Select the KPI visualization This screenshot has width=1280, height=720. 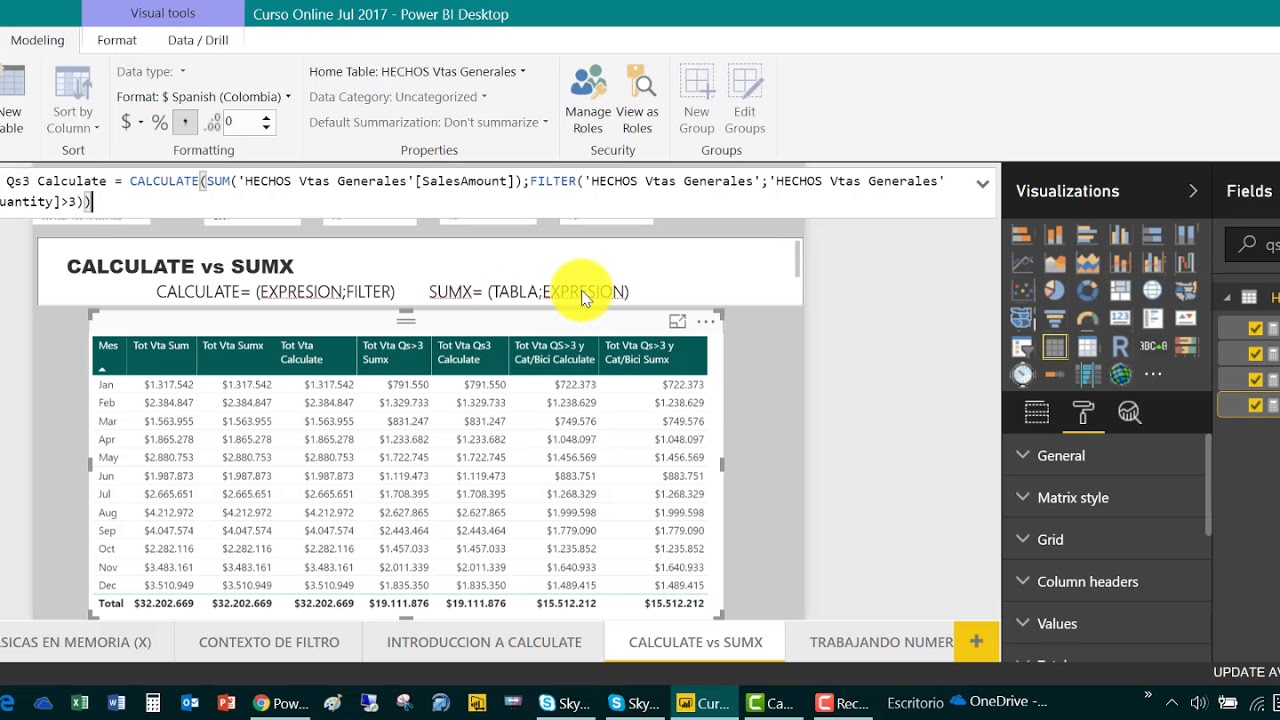pyautogui.click(x=1186, y=319)
